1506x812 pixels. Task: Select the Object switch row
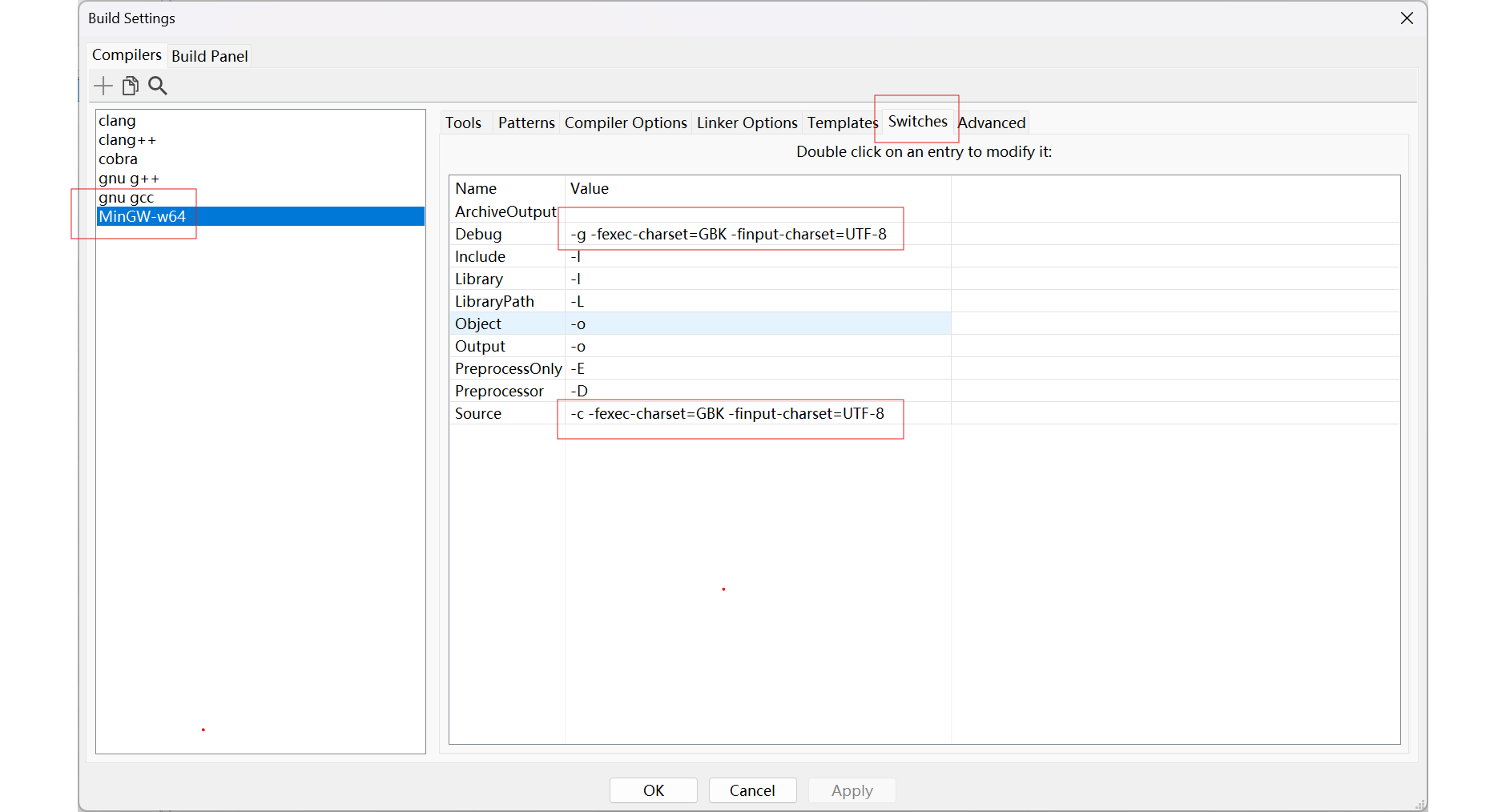[700, 324]
